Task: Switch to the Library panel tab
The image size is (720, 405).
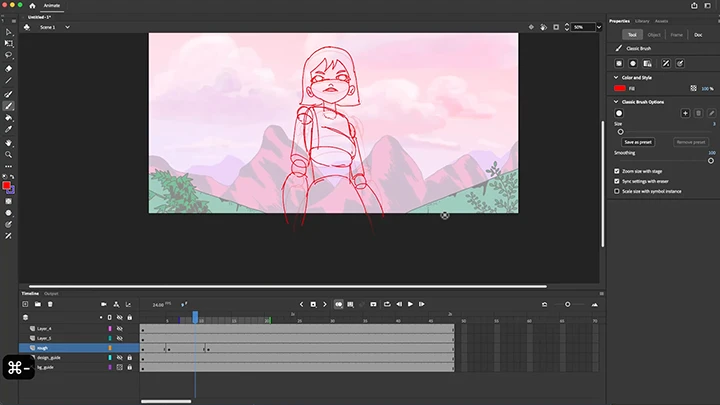Action: [x=641, y=20]
